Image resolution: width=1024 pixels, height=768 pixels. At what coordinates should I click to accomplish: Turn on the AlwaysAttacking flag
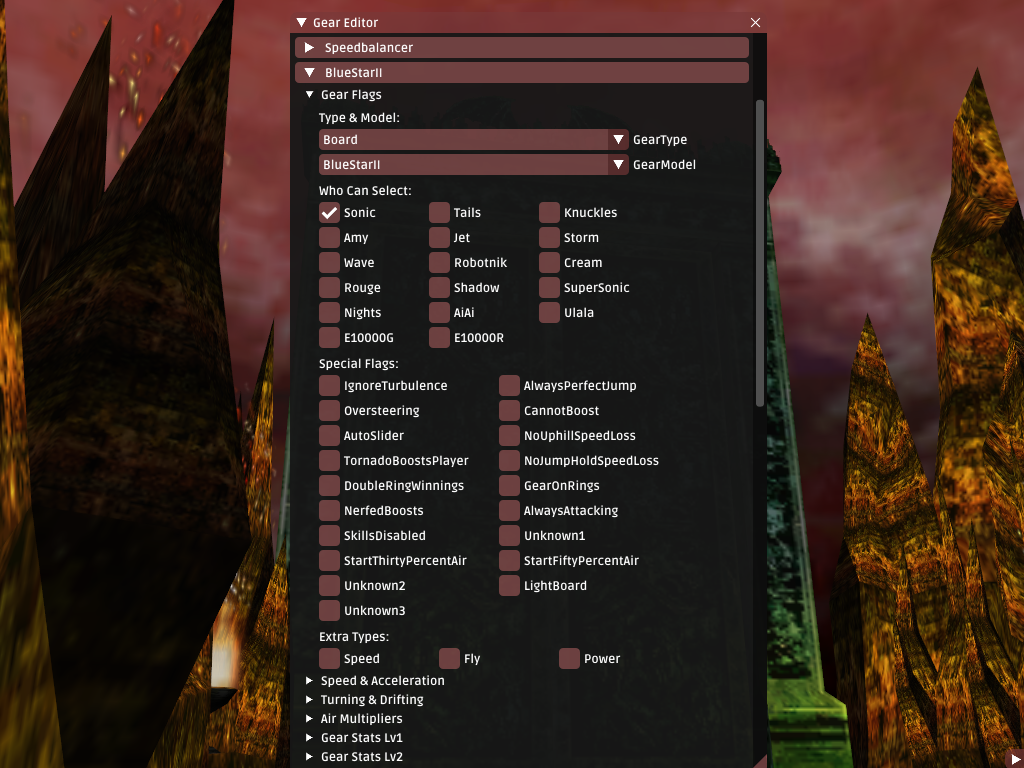(x=509, y=511)
